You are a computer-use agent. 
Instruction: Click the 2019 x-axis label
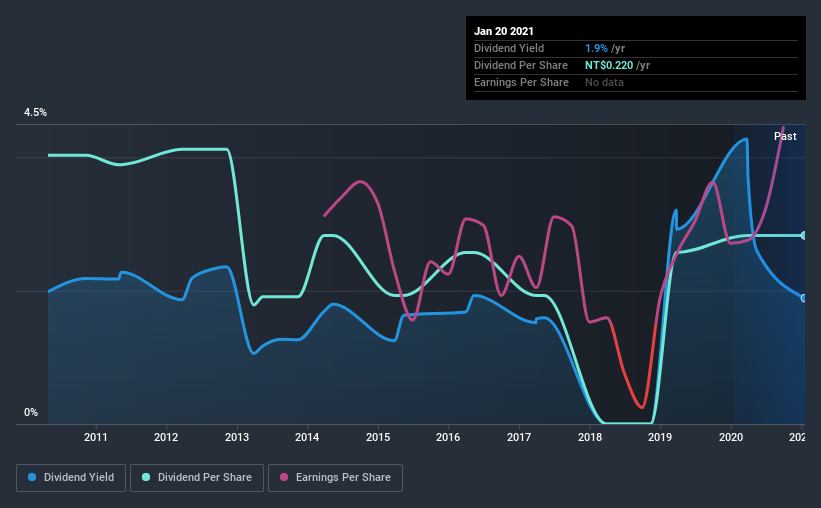click(x=660, y=437)
